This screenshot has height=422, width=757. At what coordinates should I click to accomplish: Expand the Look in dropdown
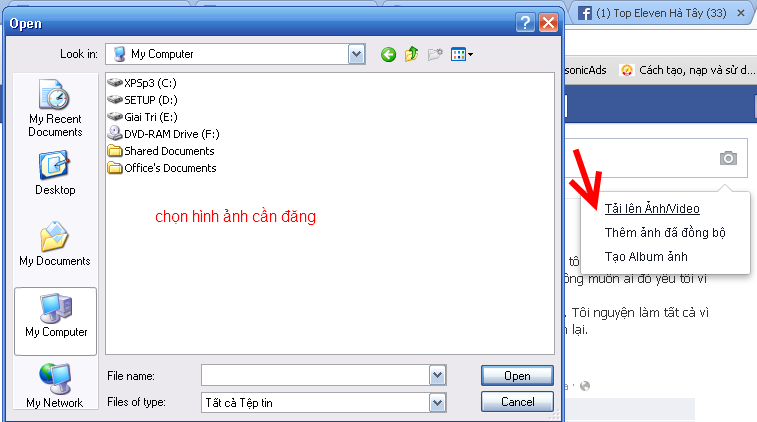pyautogui.click(x=356, y=54)
